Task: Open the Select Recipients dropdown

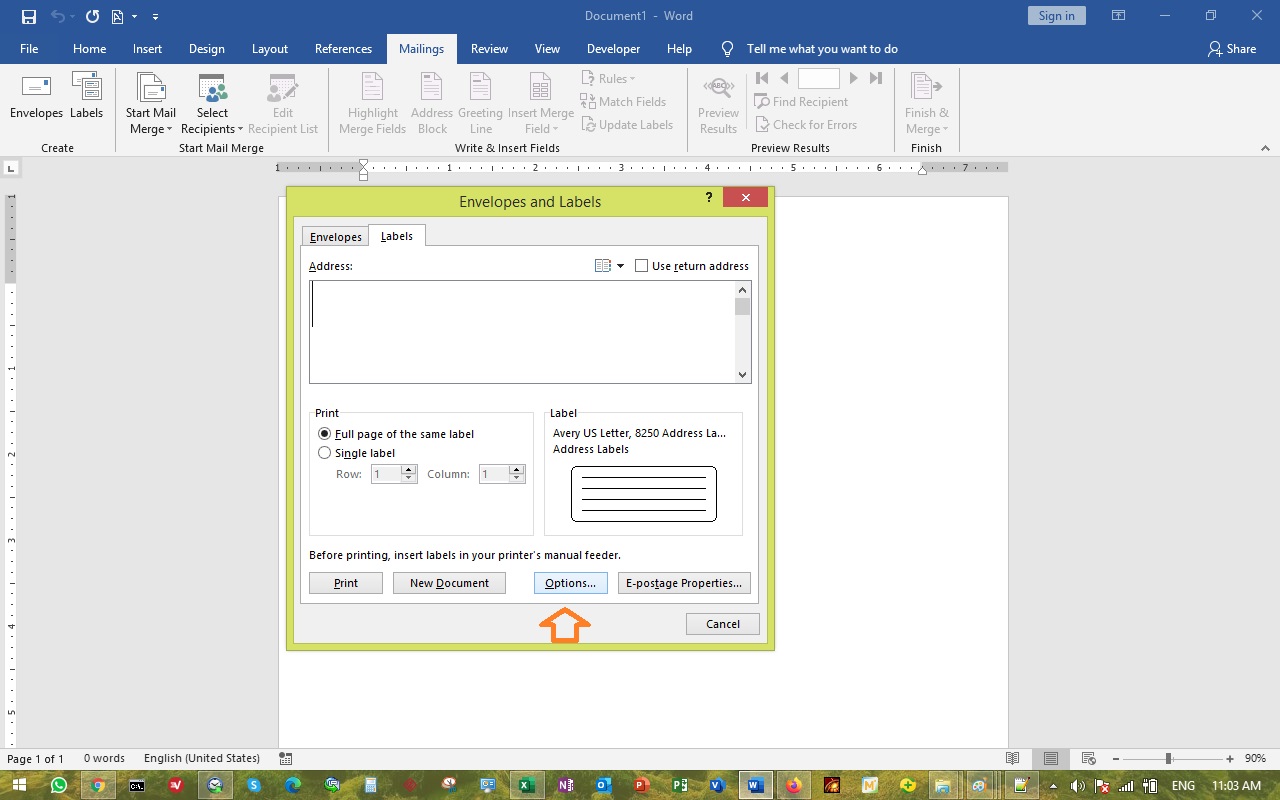Action: pos(212,104)
